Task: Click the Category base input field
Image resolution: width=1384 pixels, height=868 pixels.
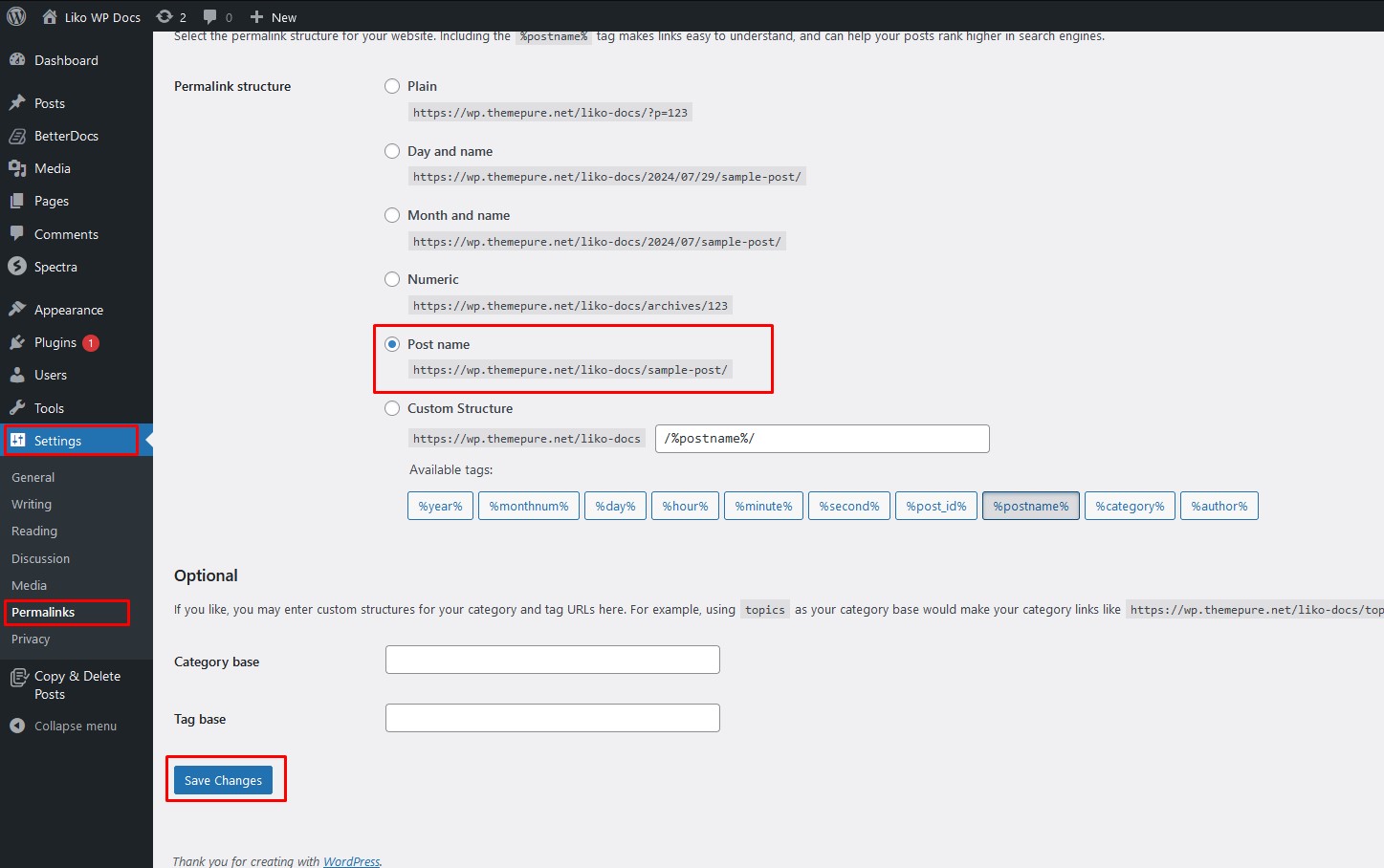Action: (x=553, y=660)
